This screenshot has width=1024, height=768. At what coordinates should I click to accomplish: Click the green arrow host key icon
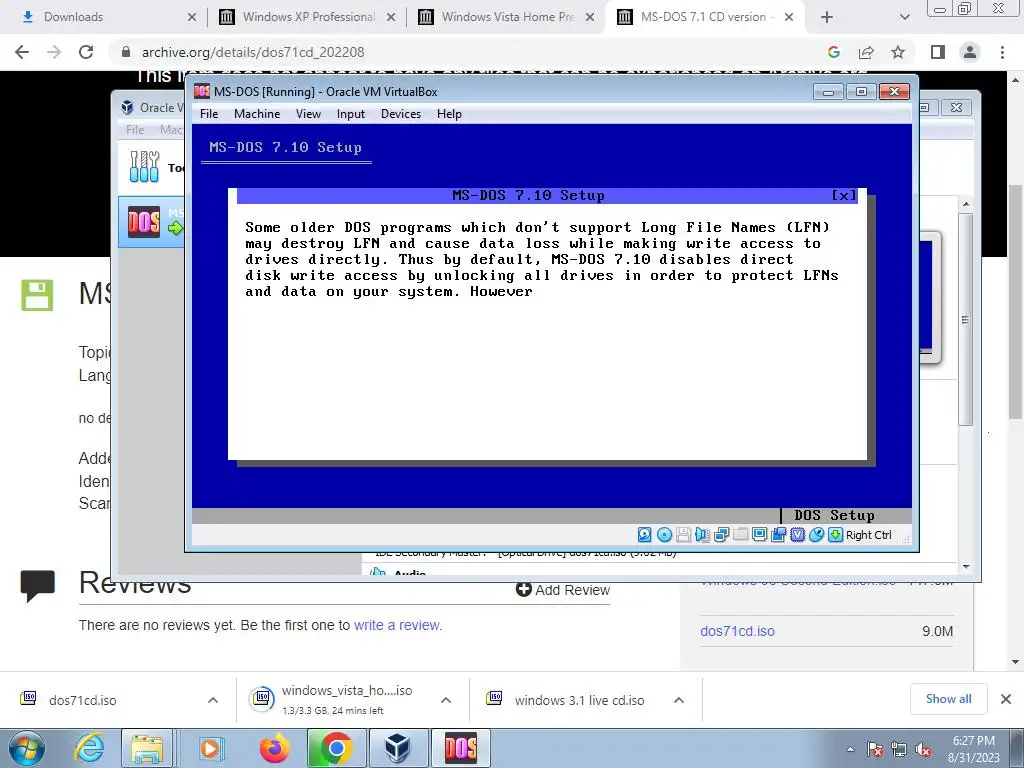[x=835, y=535]
